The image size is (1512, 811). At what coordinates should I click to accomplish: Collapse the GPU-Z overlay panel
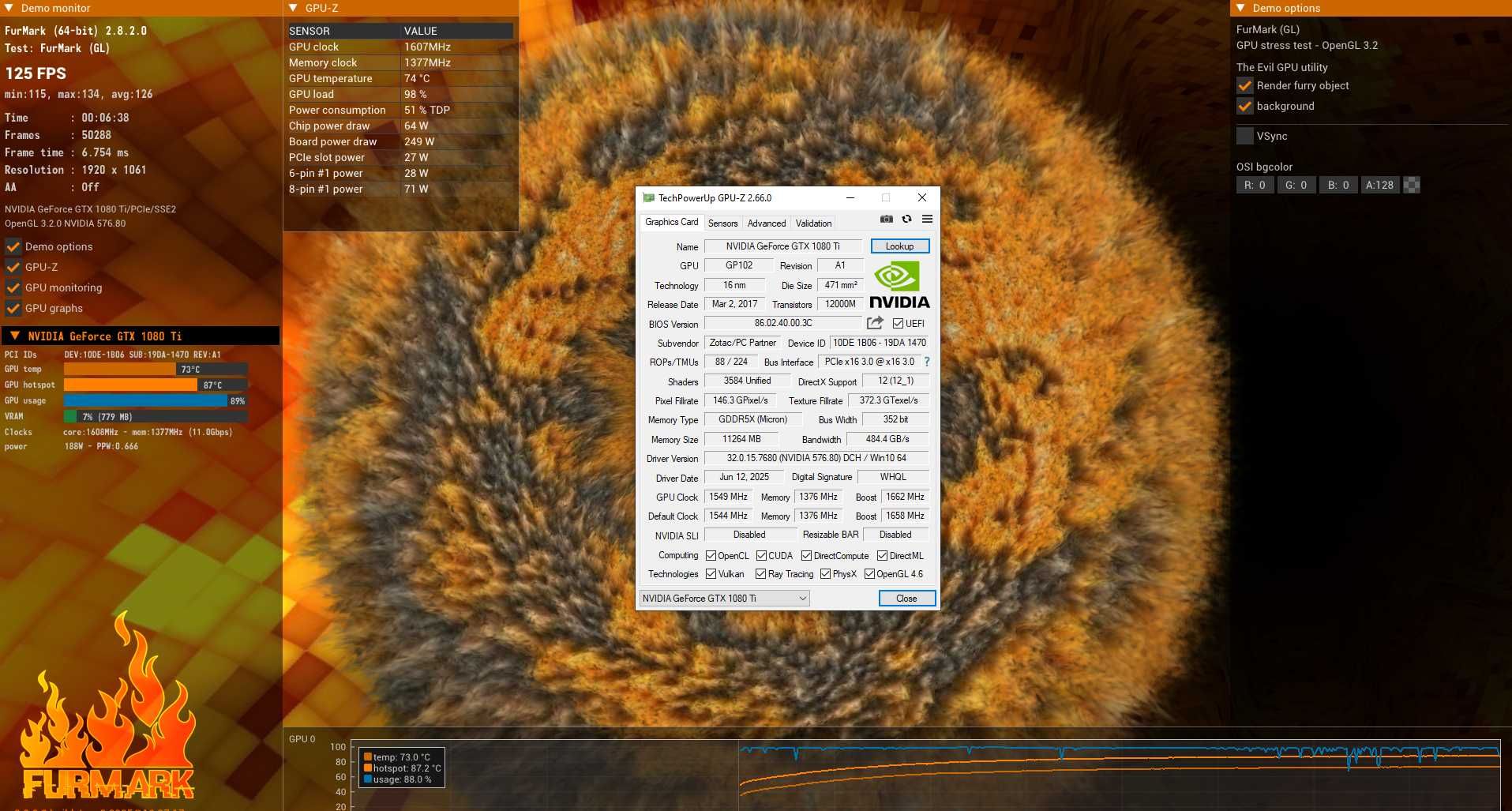[x=293, y=8]
